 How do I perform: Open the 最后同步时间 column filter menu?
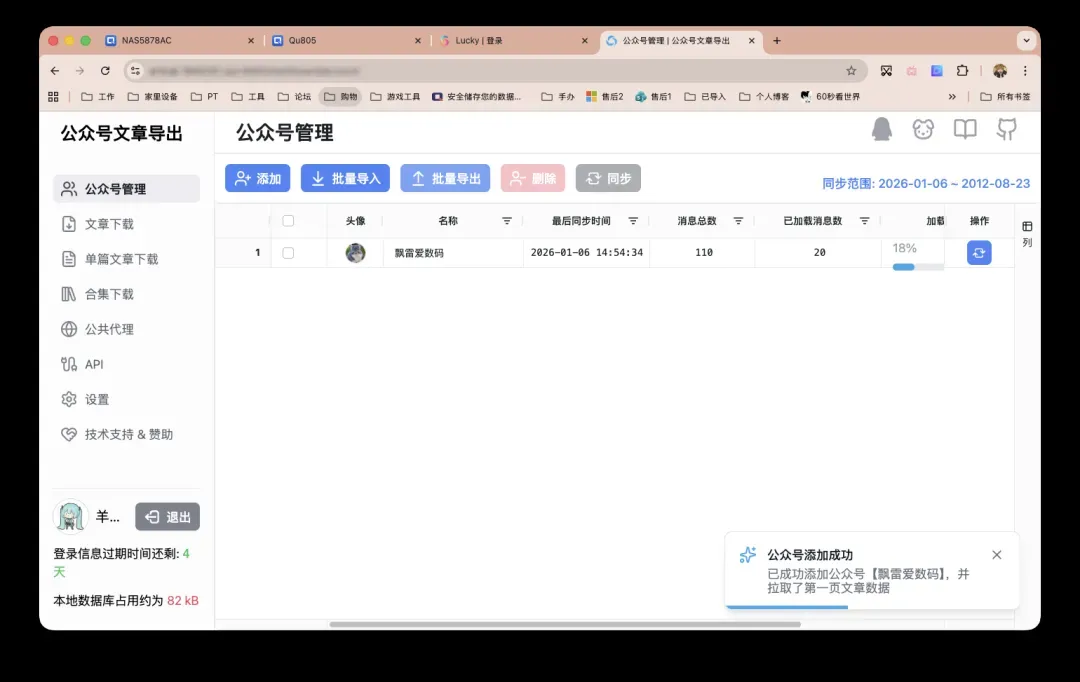(633, 221)
